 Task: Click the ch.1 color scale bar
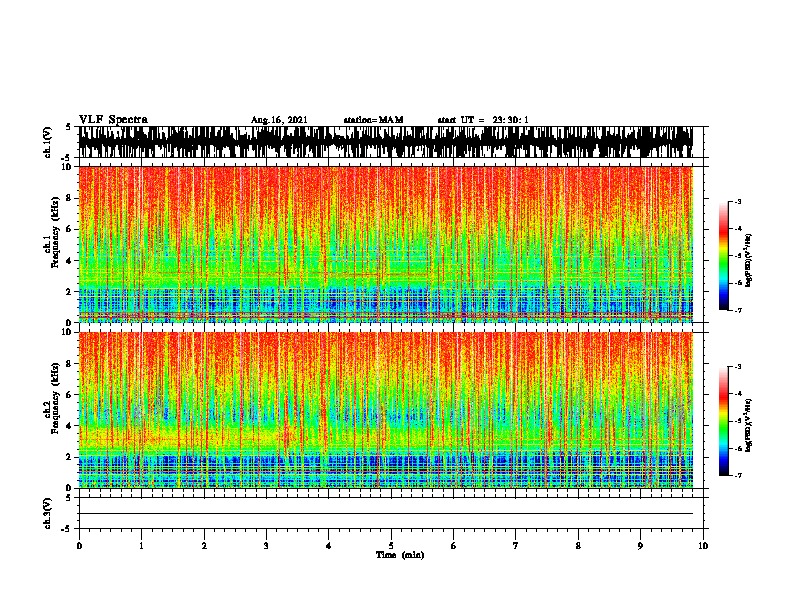[724, 256]
